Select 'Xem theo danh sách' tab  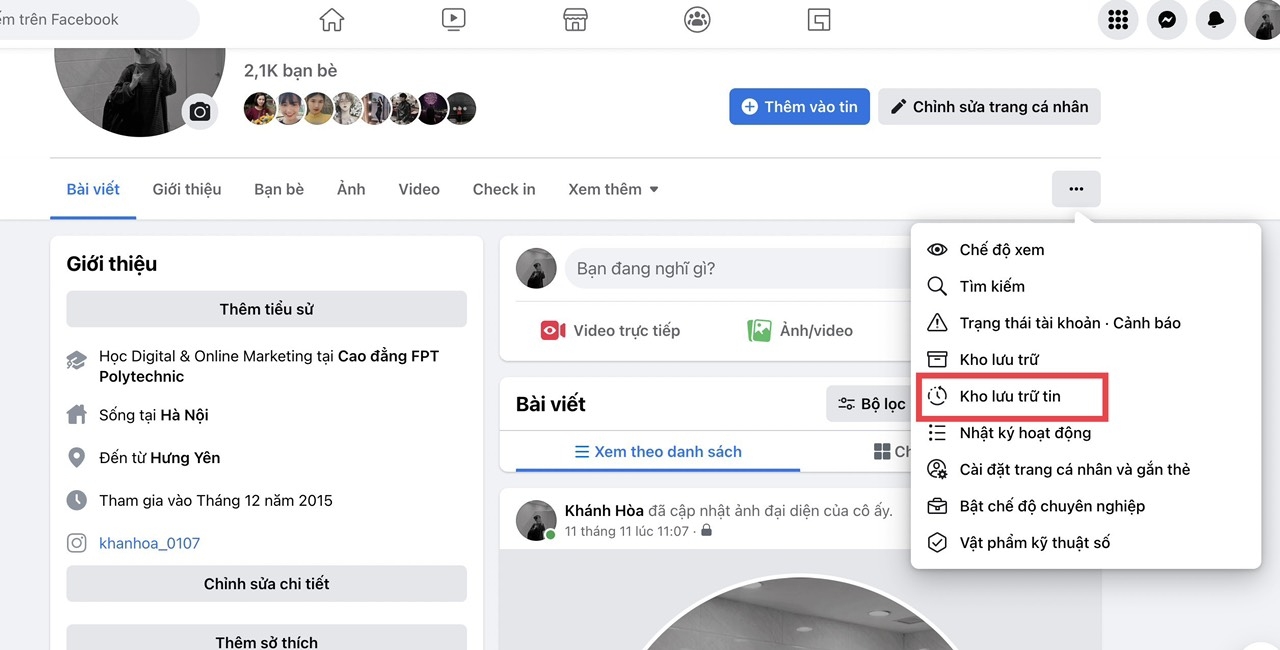658,452
